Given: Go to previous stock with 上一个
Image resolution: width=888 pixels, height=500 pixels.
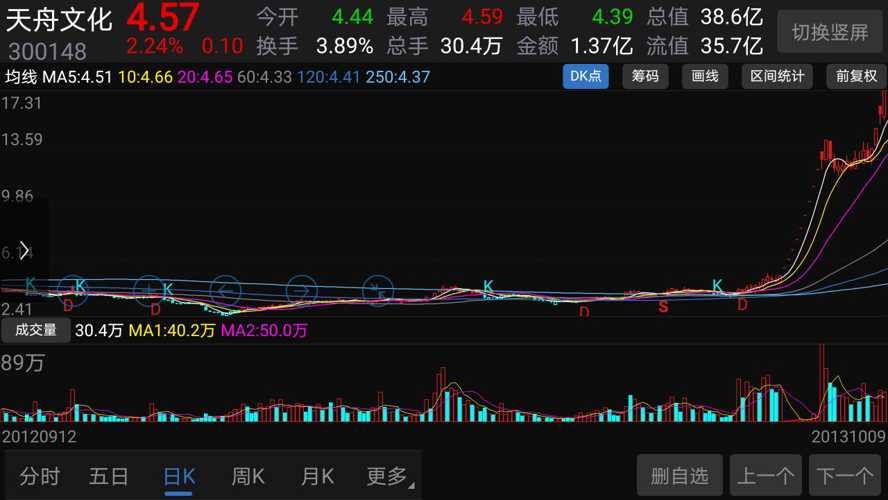Looking at the screenshot, I should click(766, 475).
